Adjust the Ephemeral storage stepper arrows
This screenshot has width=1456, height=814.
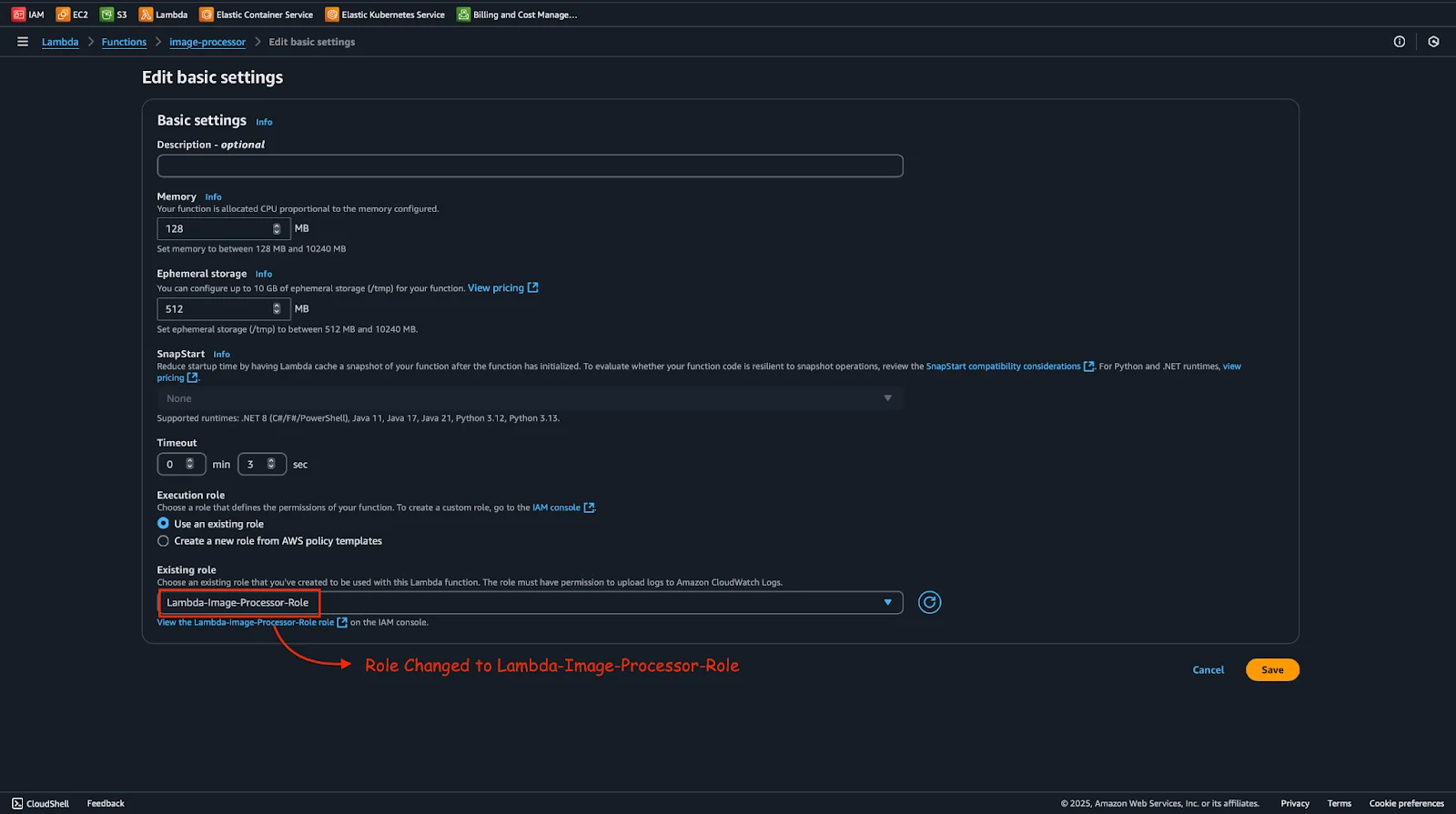[x=277, y=308]
